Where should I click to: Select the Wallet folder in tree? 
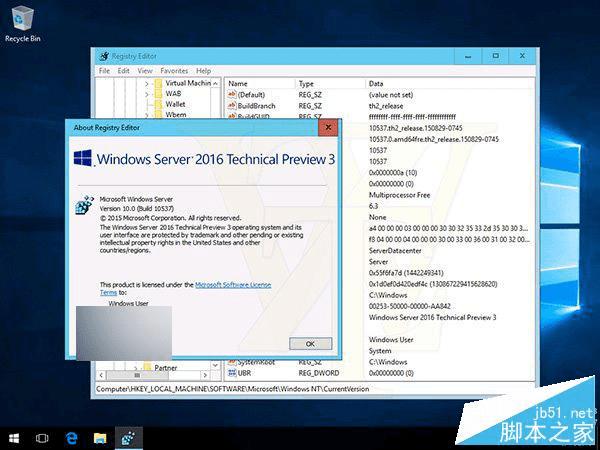175,104
